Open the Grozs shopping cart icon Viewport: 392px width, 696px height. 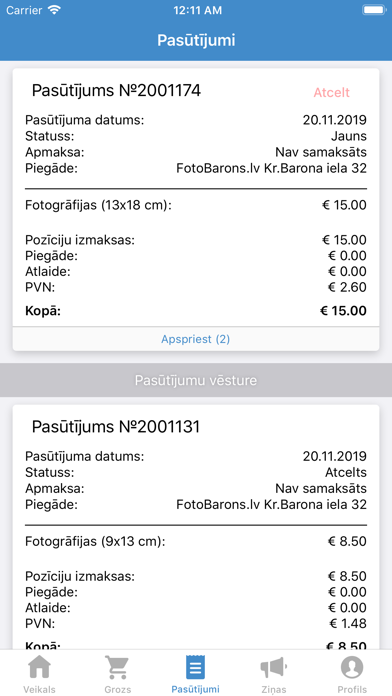pyautogui.click(x=117, y=667)
